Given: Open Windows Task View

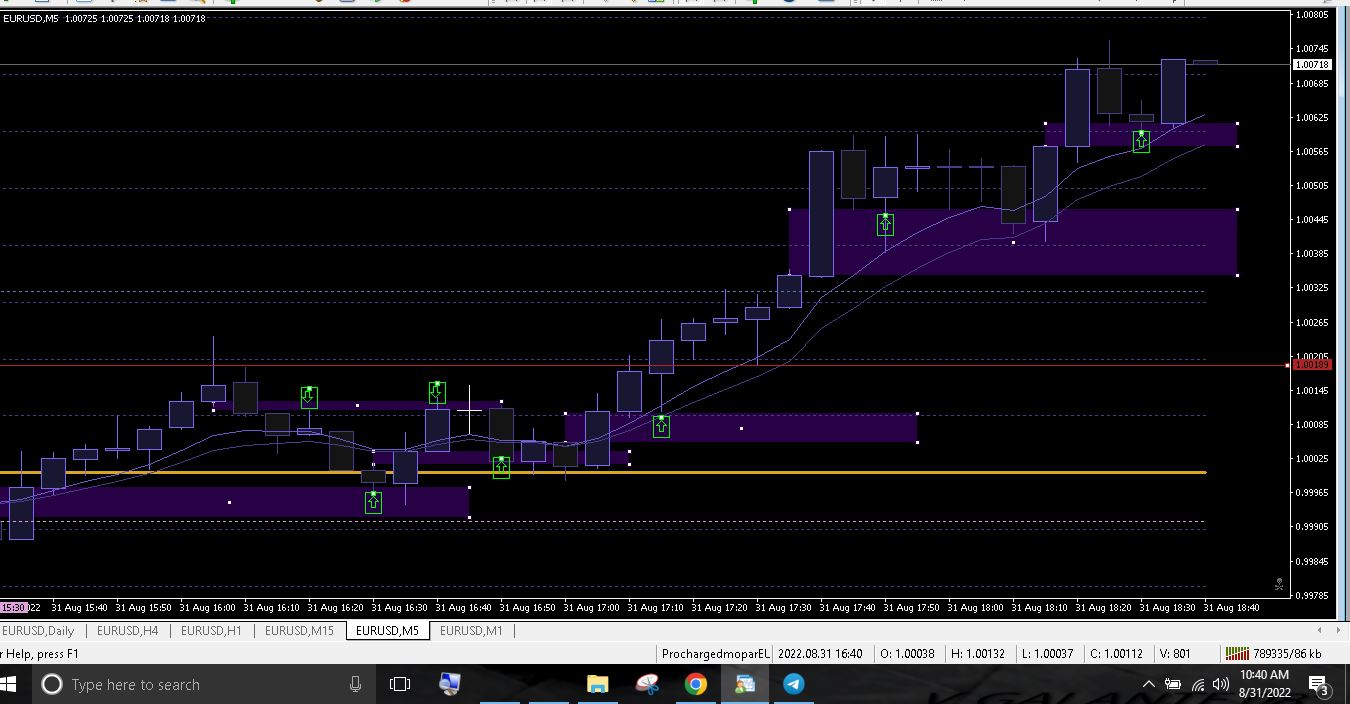Looking at the screenshot, I should [400, 685].
